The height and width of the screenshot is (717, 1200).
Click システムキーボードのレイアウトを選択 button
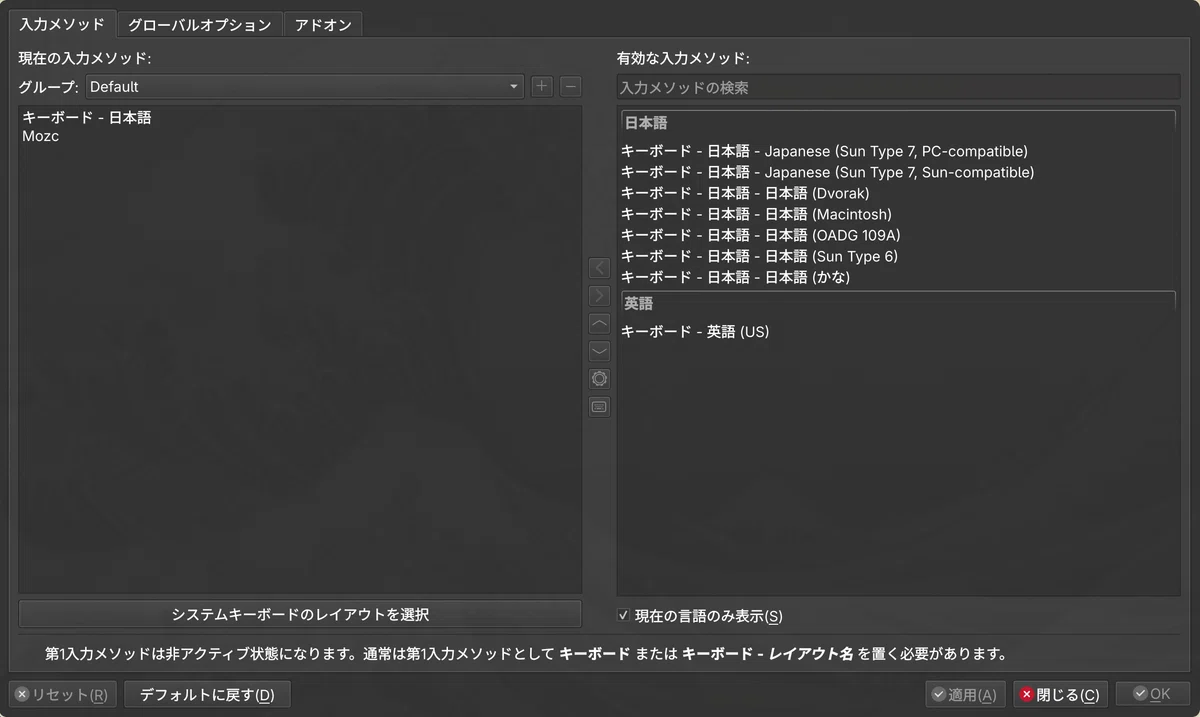tap(300, 614)
